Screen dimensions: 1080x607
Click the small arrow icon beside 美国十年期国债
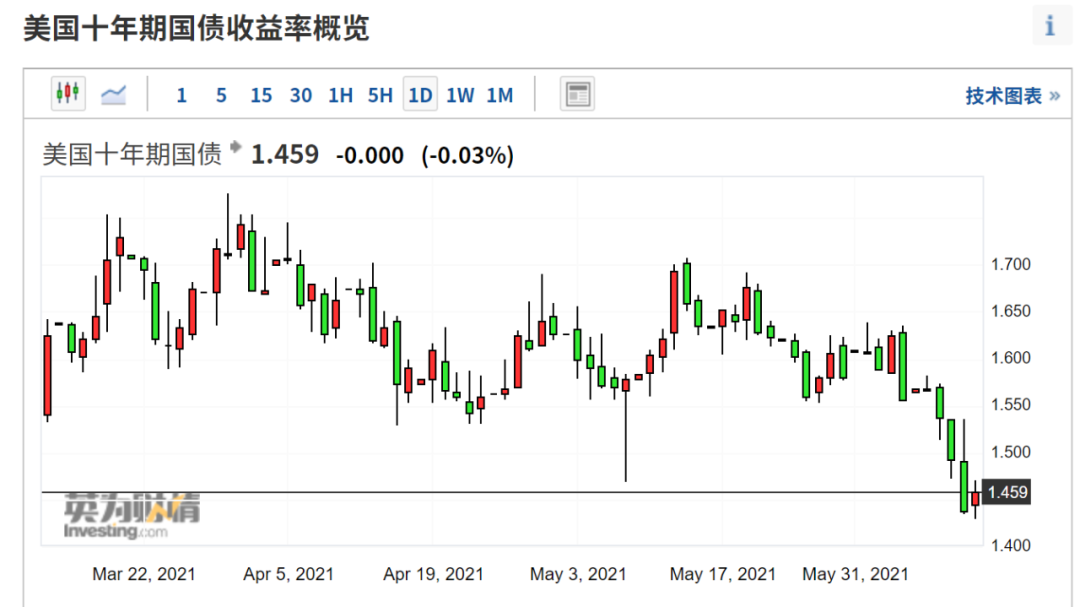(x=236, y=146)
